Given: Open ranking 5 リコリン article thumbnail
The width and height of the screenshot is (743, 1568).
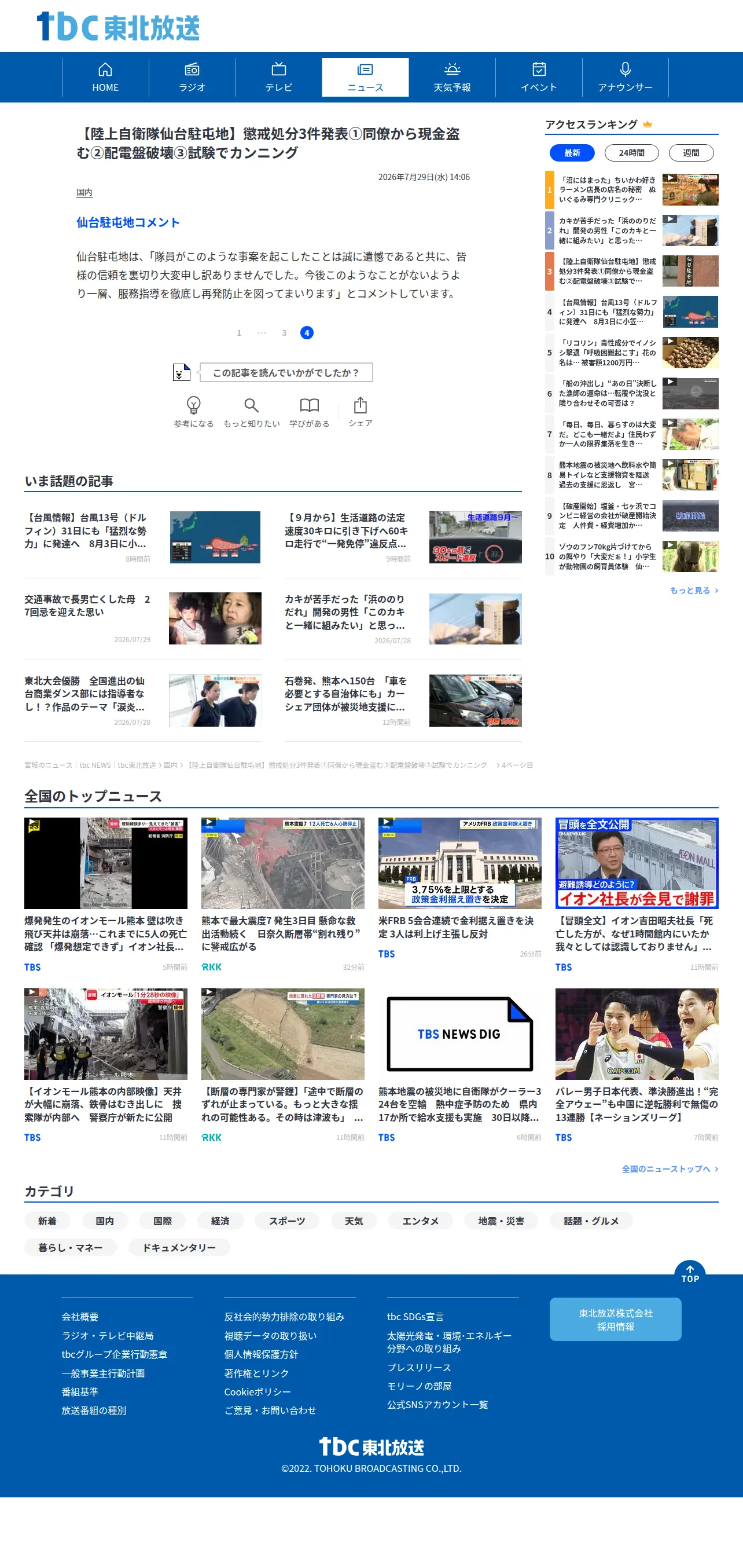Looking at the screenshot, I should [x=690, y=353].
